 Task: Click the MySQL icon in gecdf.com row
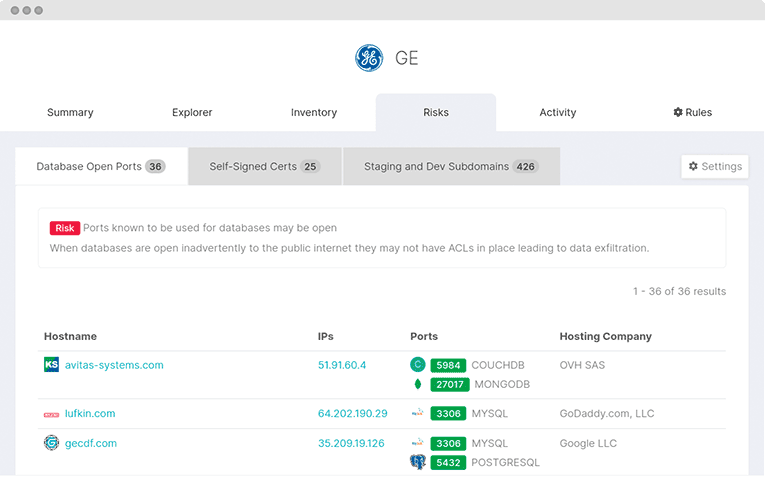click(418, 443)
